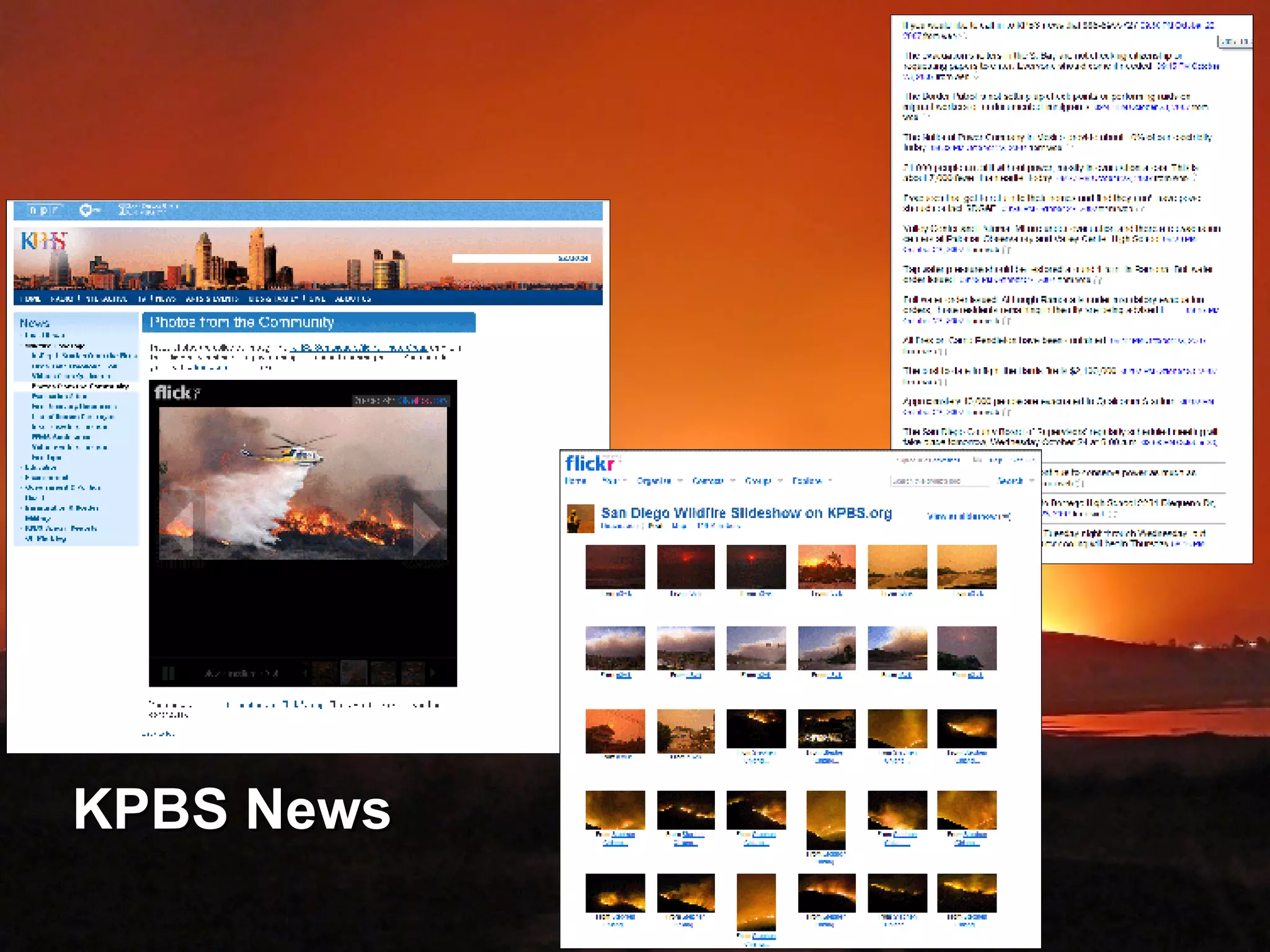The height and width of the screenshot is (952, 1270).
Task: Expand the arrow beside Flickr Organize
Action: click(680, 481)
